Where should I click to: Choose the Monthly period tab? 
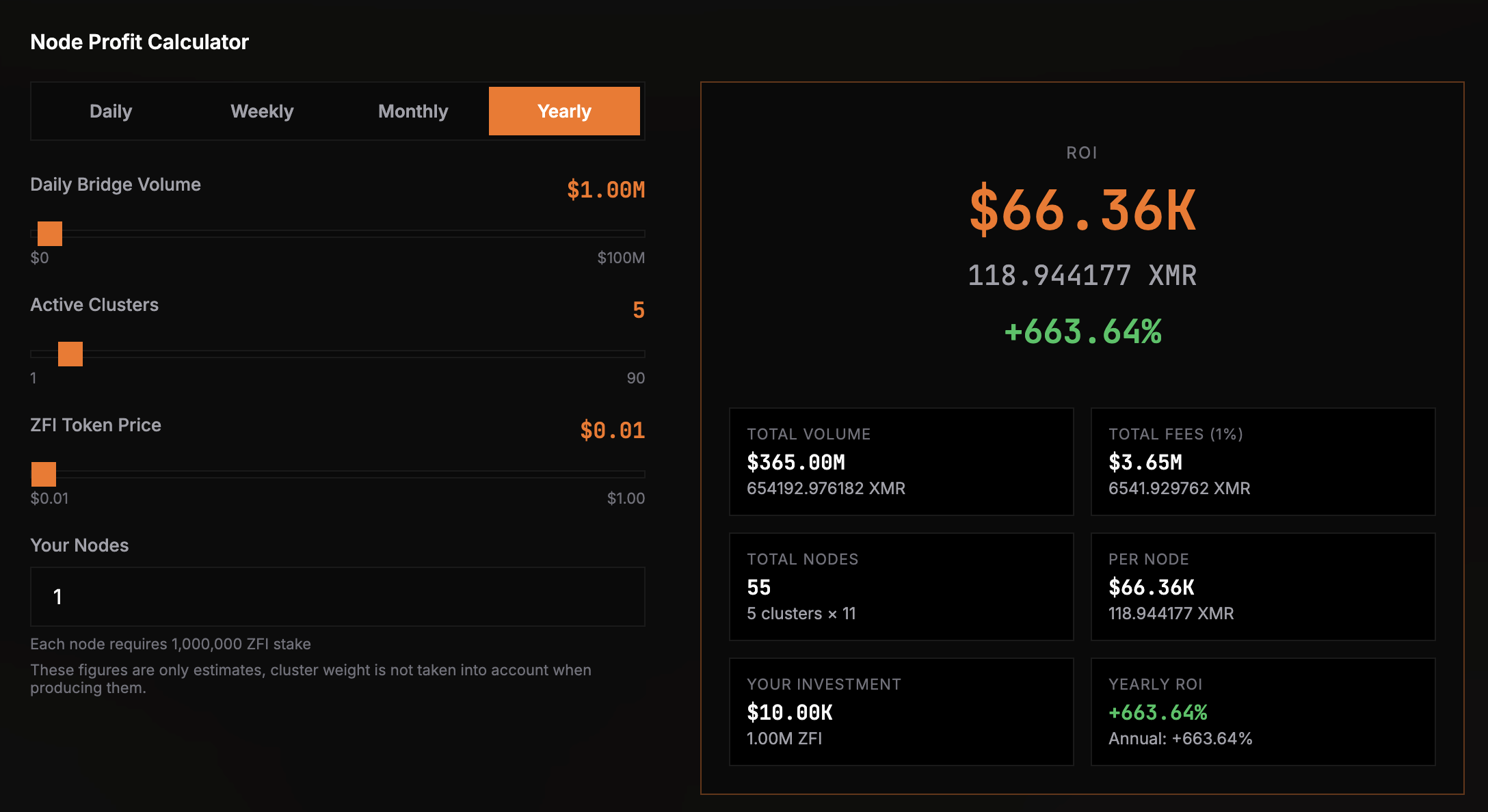(413, 111)
